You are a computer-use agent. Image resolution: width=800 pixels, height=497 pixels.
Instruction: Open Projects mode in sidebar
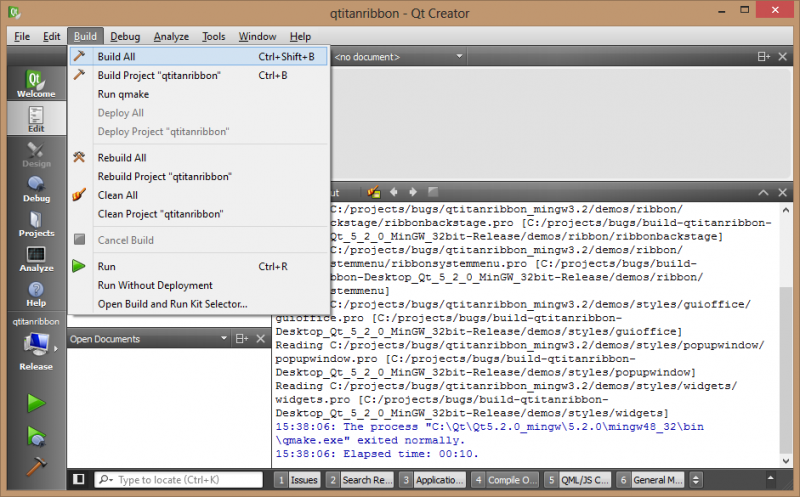click(35, 224)
